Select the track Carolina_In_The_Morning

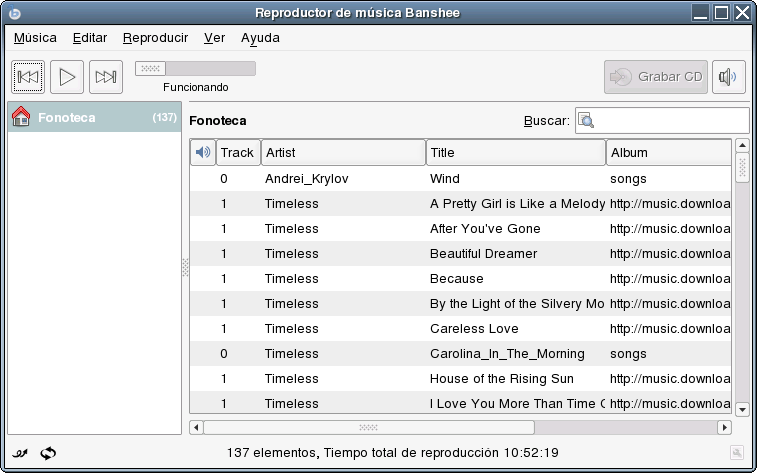[507, 354]
